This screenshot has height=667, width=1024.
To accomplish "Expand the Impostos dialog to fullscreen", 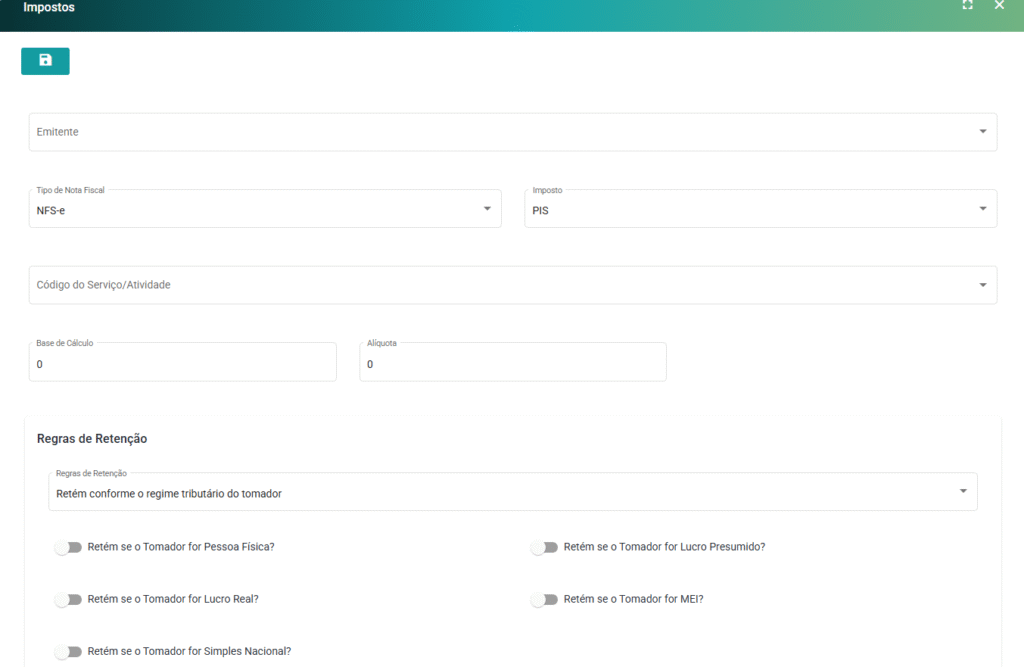I will click(x=967, y=6).
